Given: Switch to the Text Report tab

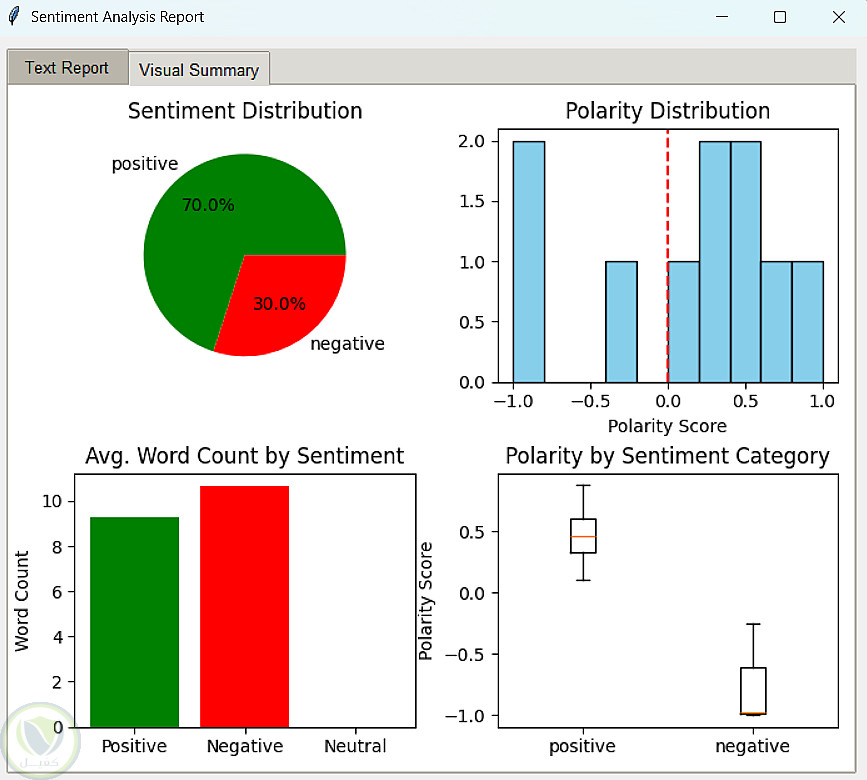Looking at the screenshot, I should coord(67,67).
